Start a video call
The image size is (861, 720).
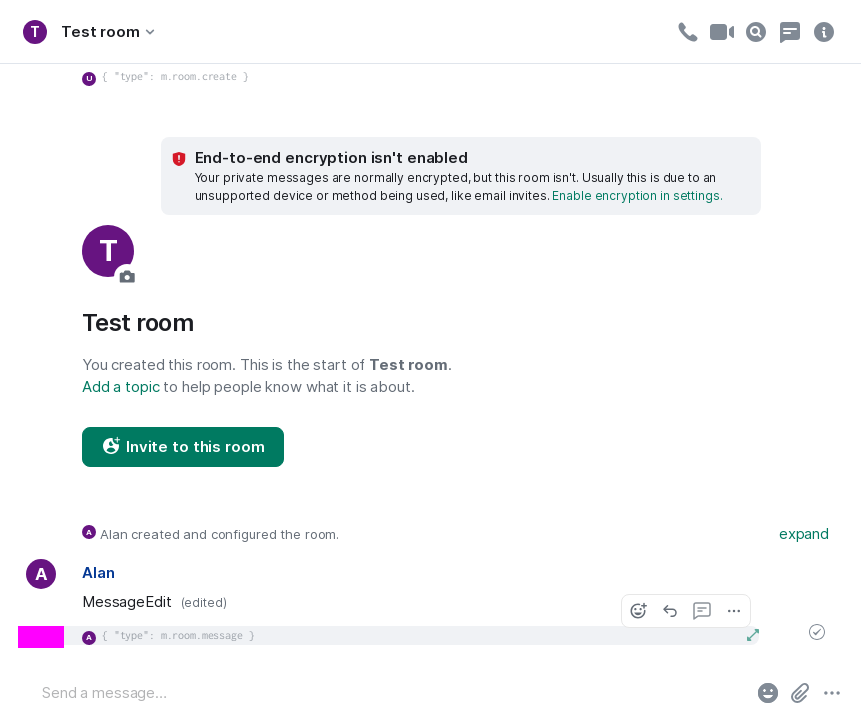click(722, 32)
